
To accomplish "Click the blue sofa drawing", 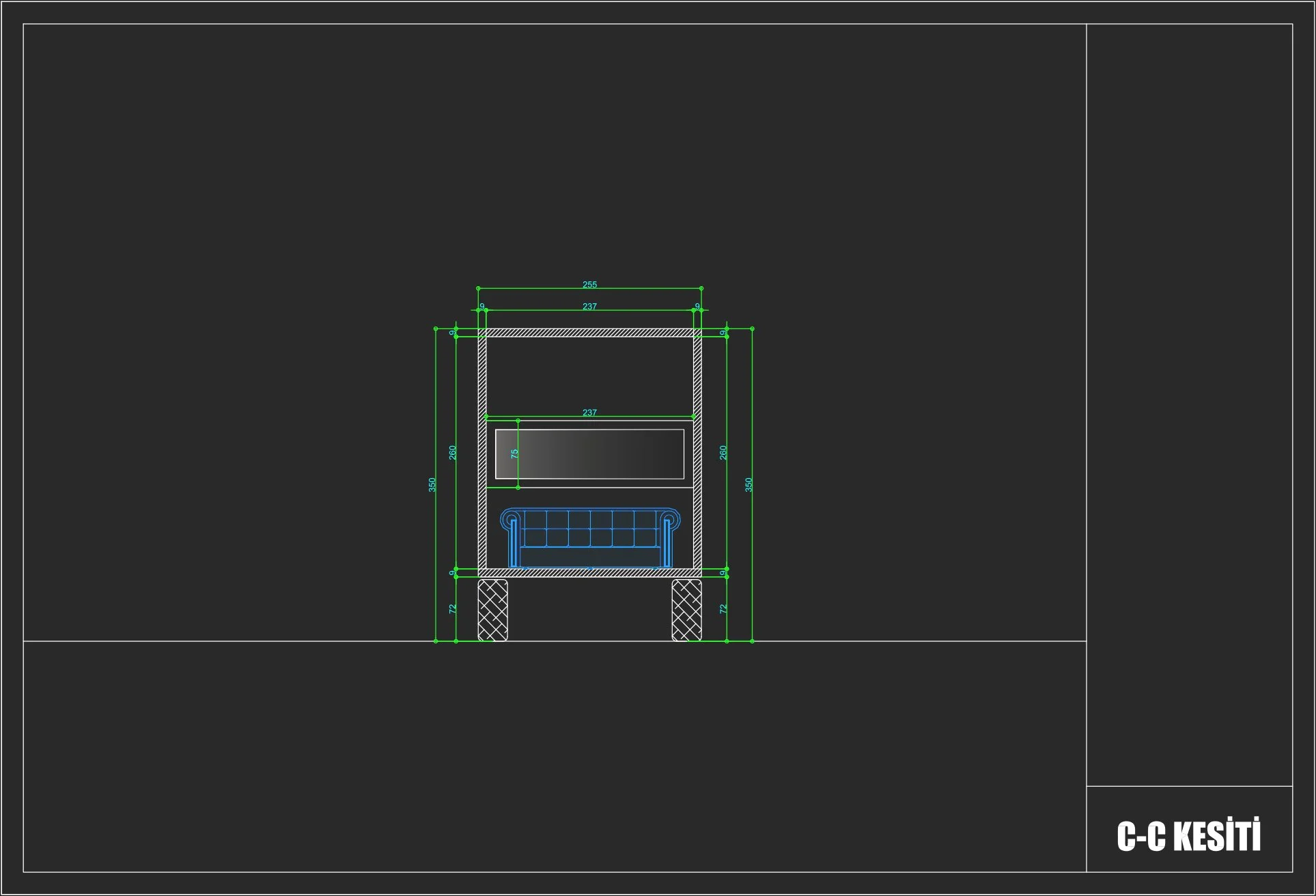I will [x=590, y=538].
